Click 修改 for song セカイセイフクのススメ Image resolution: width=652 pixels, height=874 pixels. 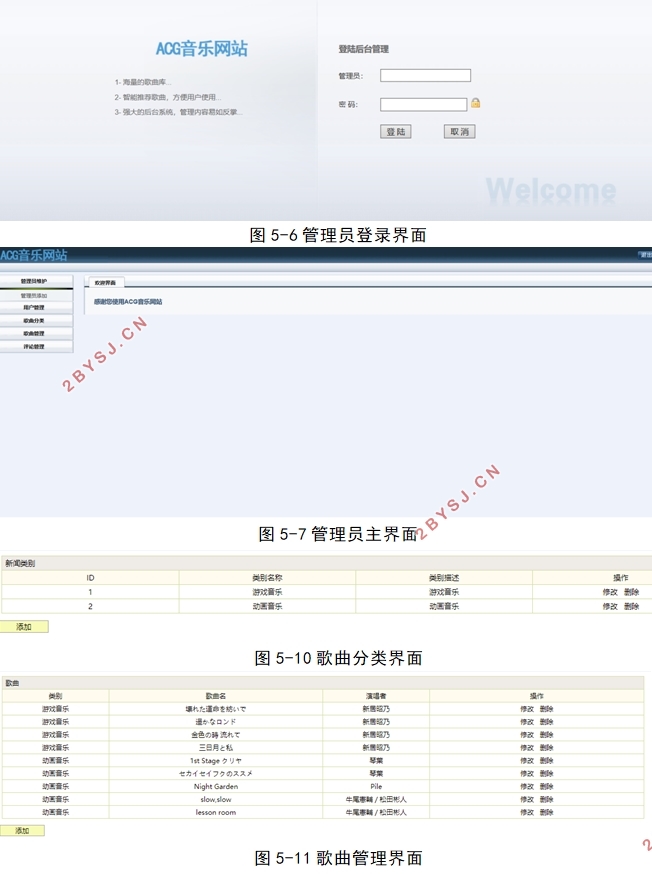click(527, 774)
